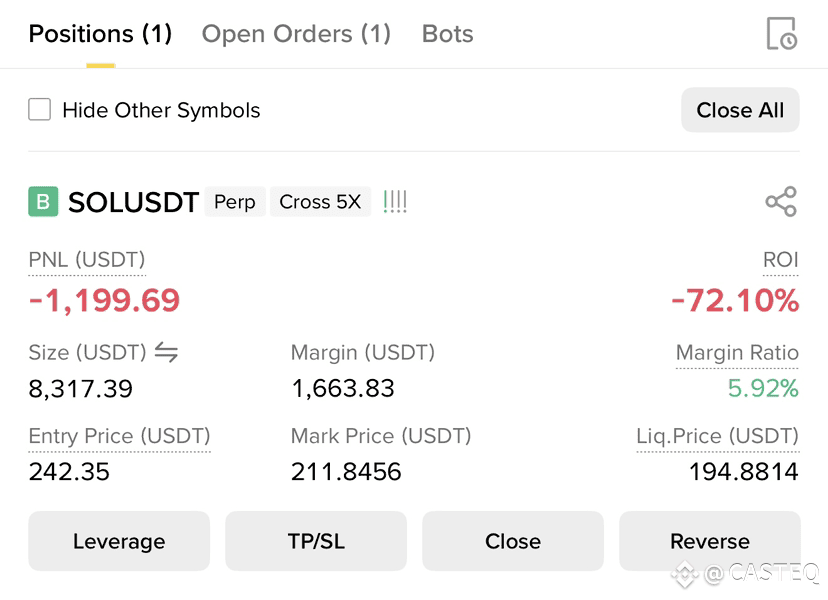The width and height of the screenshot is (828, 600).
Task: Reverse the SOLUSDT position
Action: pyautogui.click(x=710, y=541)
